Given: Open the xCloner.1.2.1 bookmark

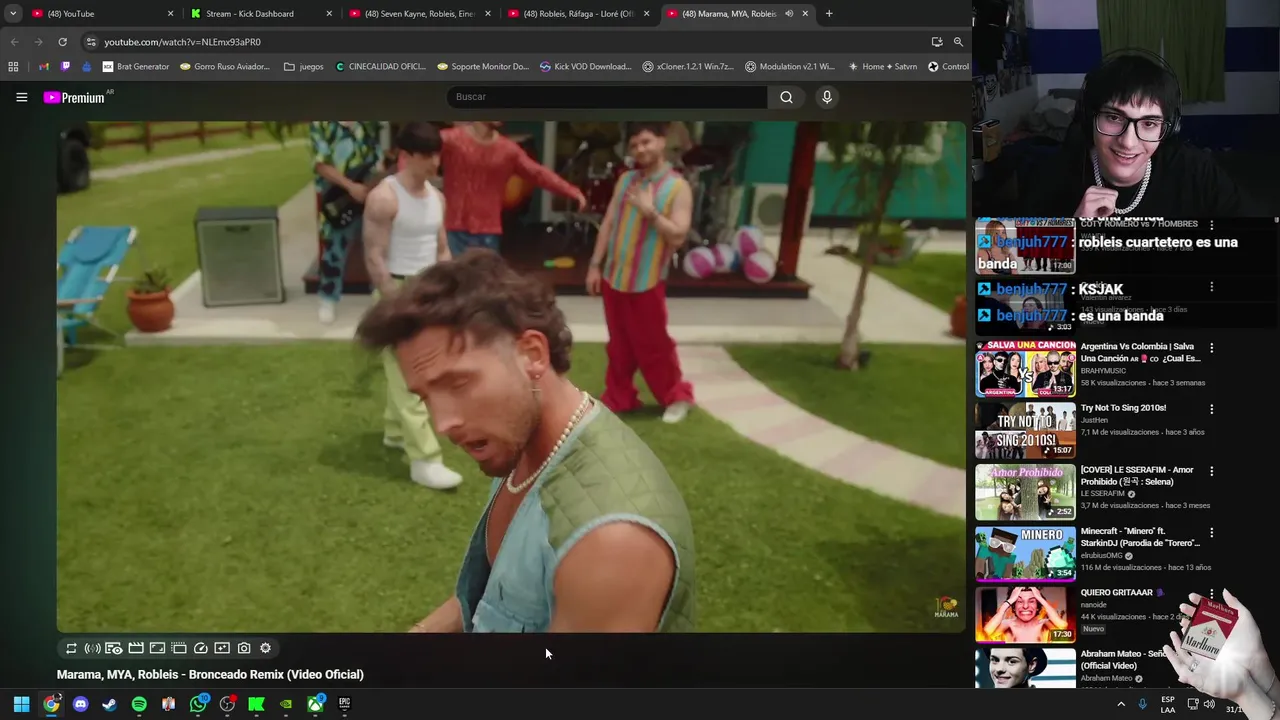Looking at the screenshot, I should tap(688, 67).
